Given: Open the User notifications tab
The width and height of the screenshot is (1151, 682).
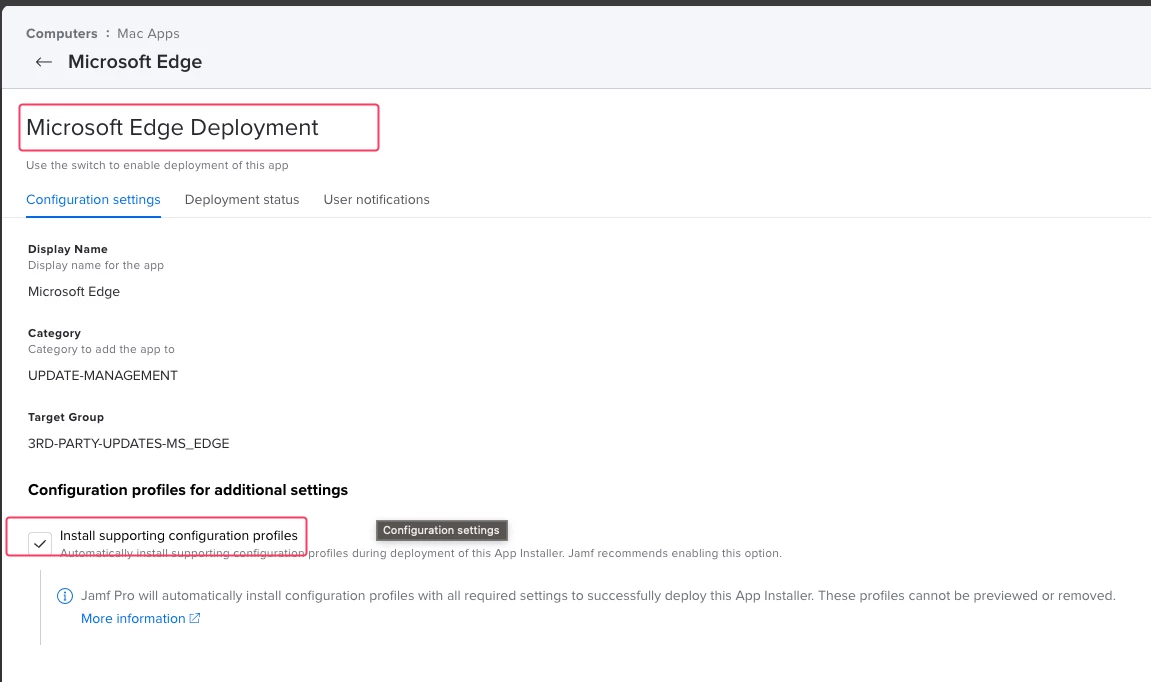Looking at the screenshot, I should point(377,200).
